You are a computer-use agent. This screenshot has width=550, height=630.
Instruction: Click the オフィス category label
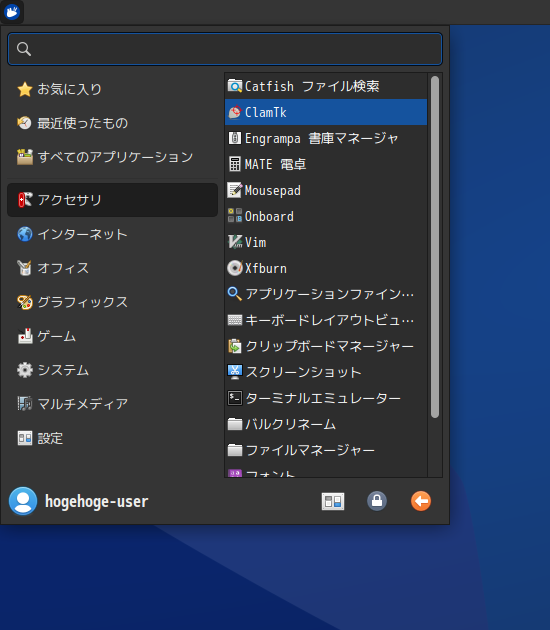pos(63,268)
